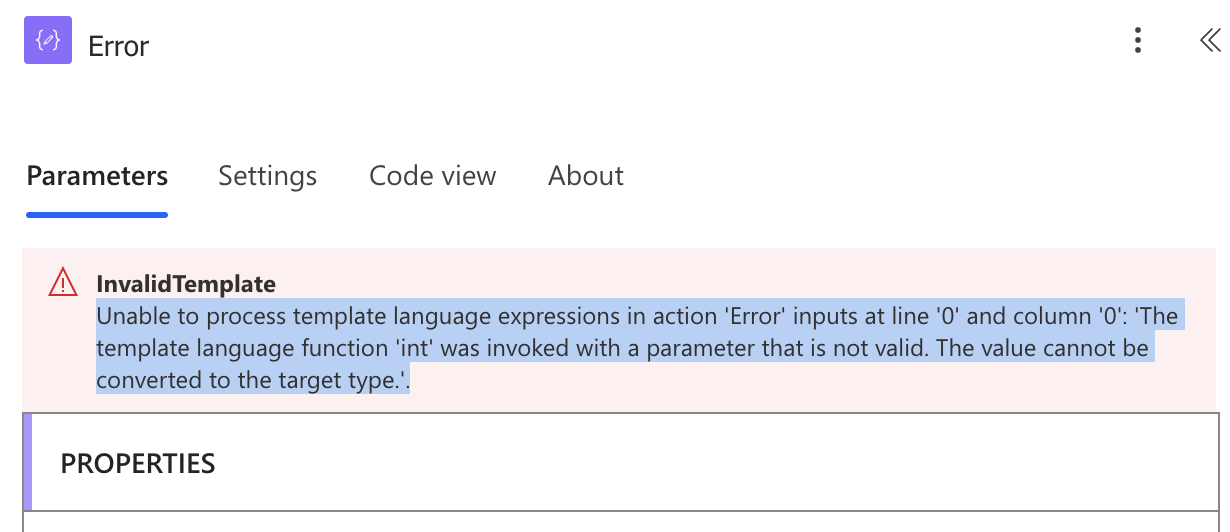Click the purple Compose action icon
This screenshot has width=1230, height=532.
click(x=48, y=41)
